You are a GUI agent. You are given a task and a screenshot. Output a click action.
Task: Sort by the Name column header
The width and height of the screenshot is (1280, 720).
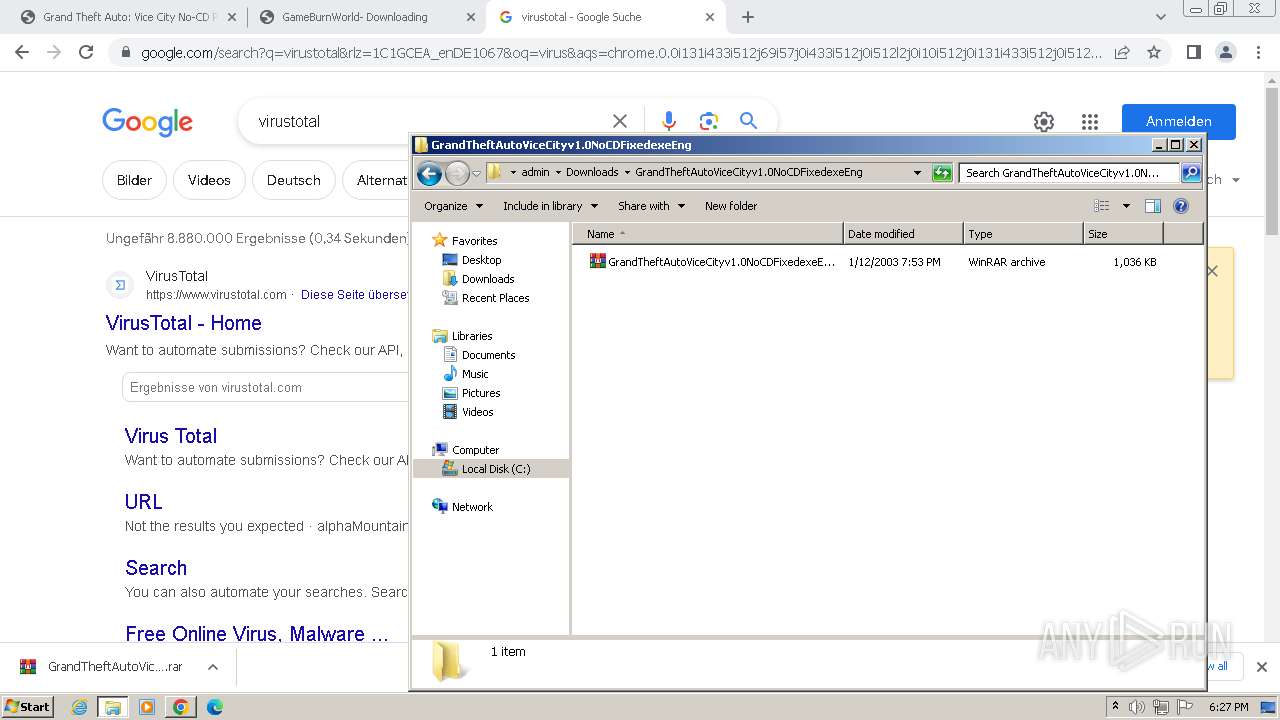(x=708, y=234)
